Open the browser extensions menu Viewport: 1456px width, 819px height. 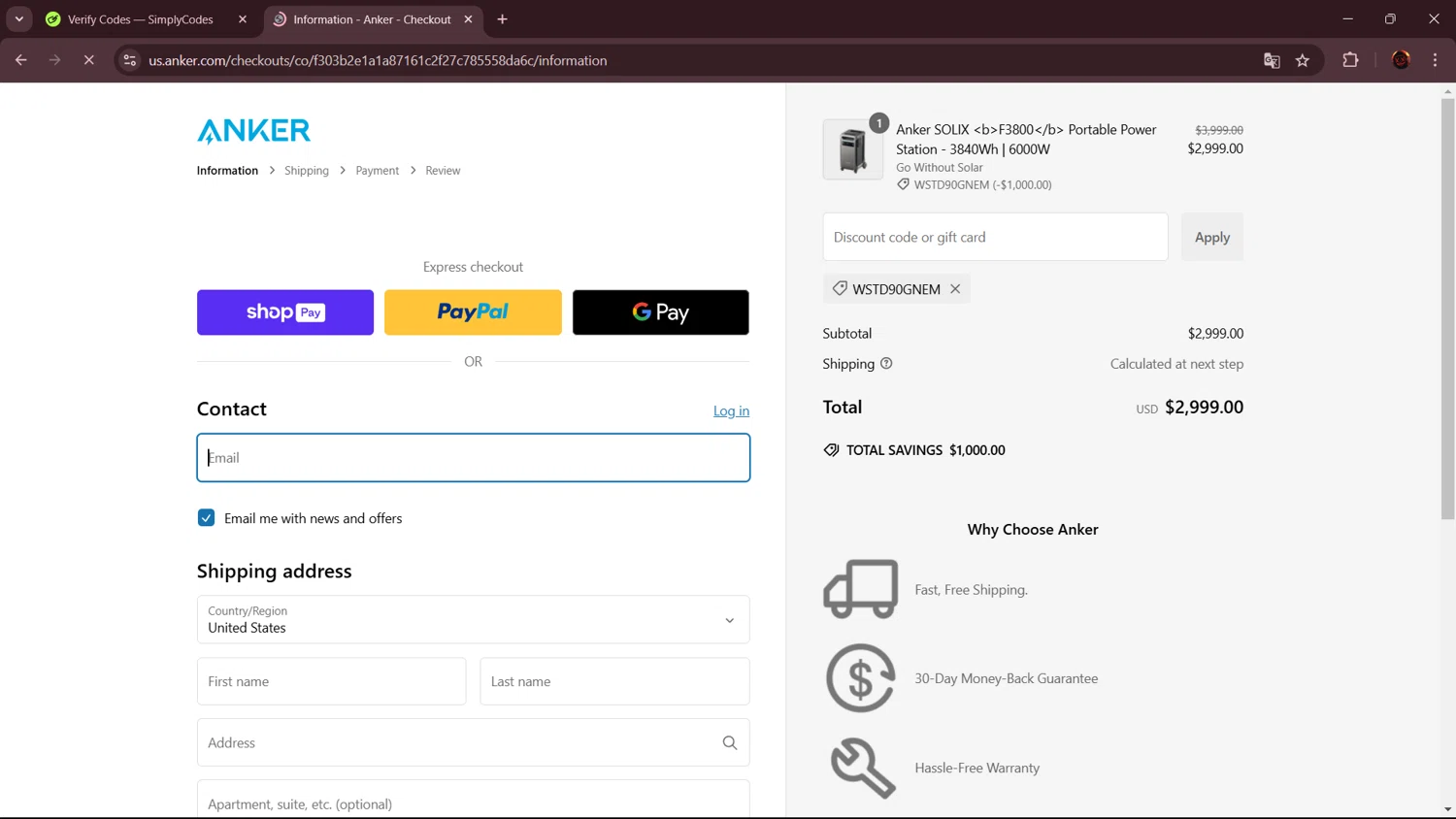tap(1350, 60)
